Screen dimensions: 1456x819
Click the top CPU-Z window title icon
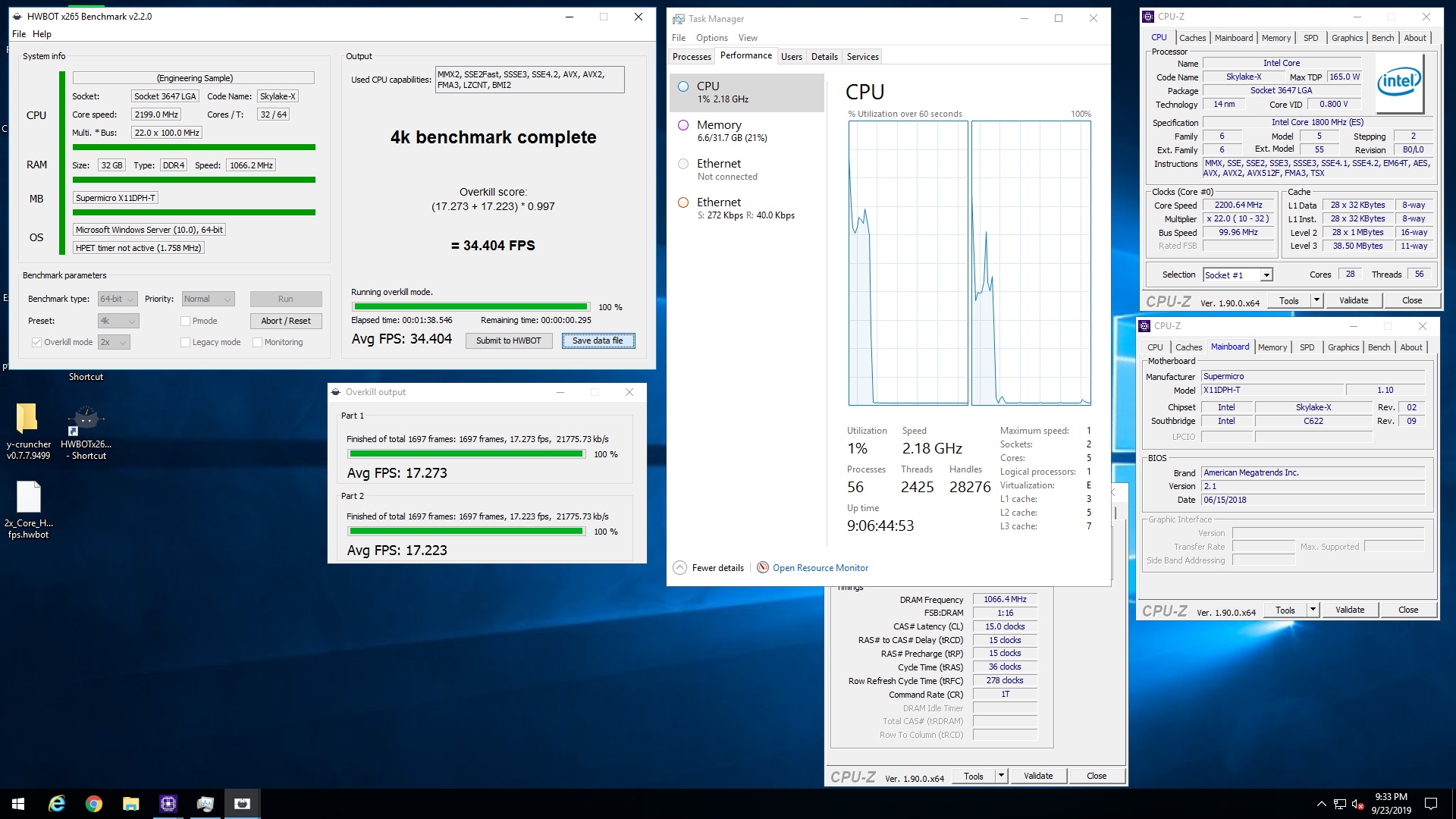click(1149, 17)
